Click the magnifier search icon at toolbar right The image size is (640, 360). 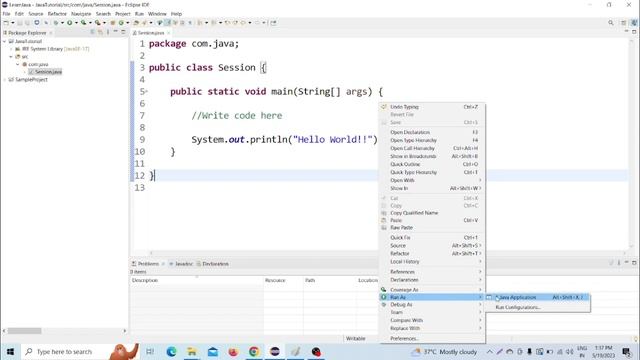(611, 23)
